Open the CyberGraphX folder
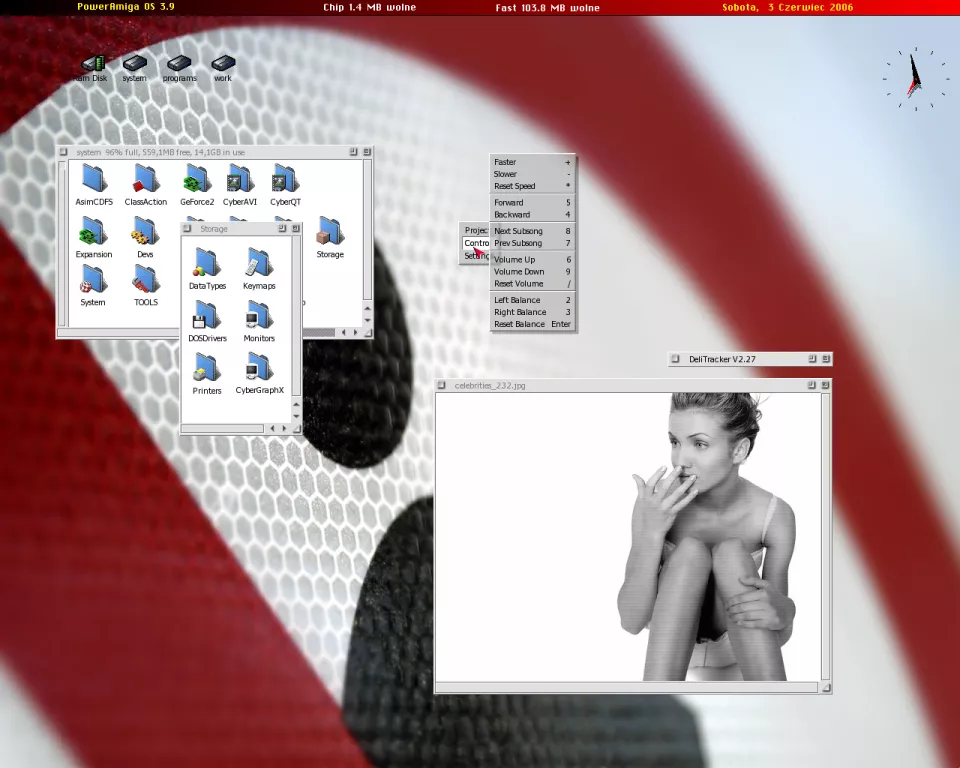Image resolution: width=960 pixels, height=768 pixels. (x=259, y=369)
